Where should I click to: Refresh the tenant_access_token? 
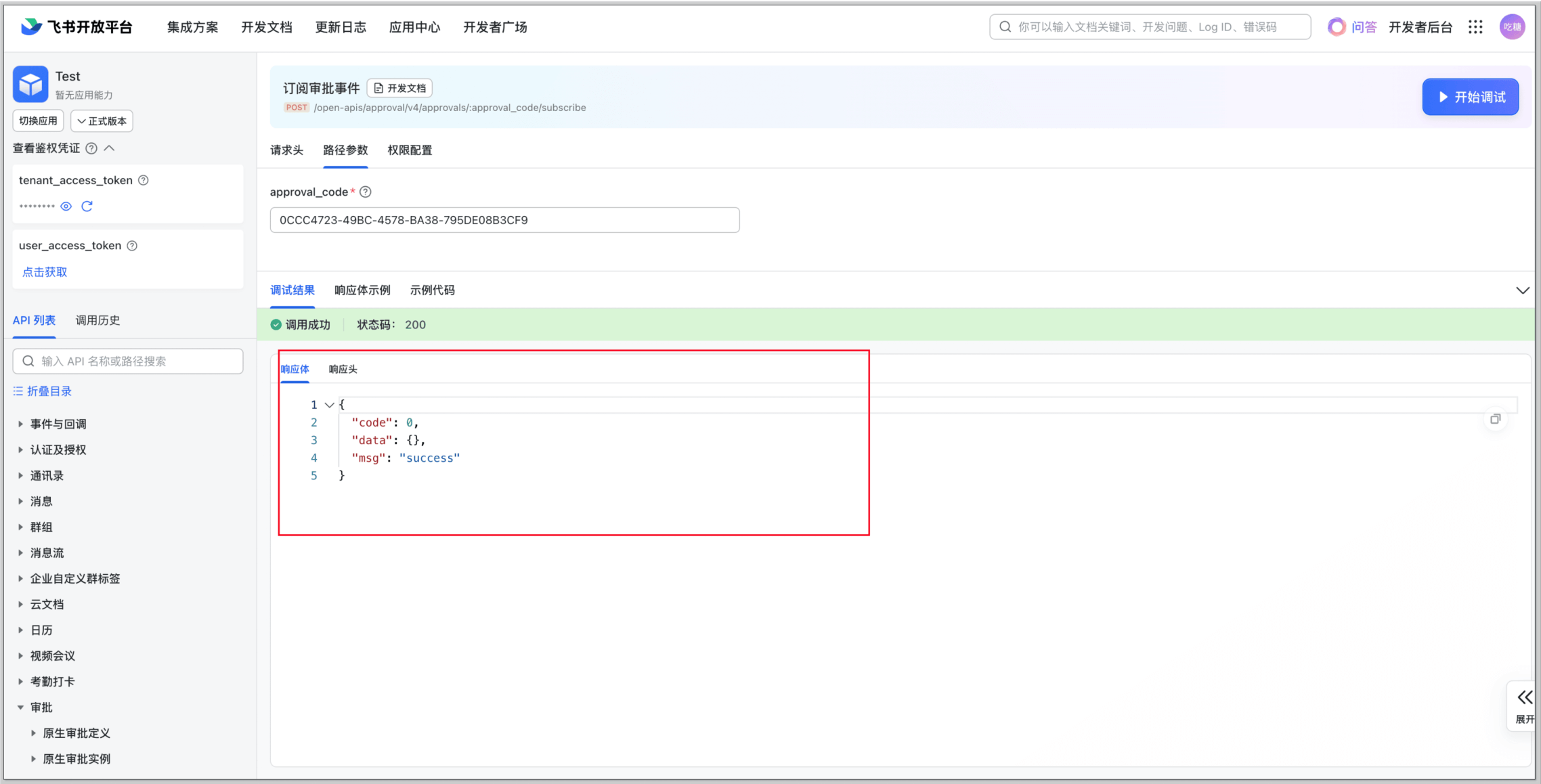87,206
